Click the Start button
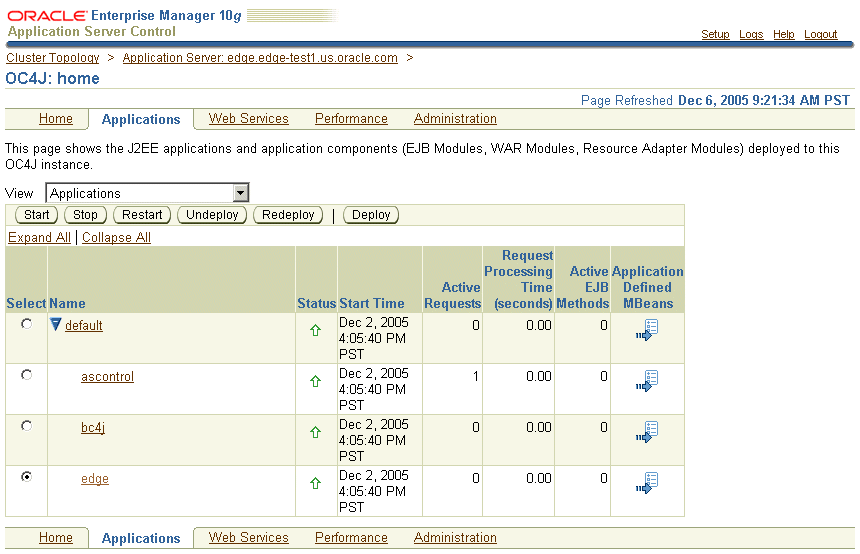The width and height of the screenshot is (860, 554). tap(36, 215)
